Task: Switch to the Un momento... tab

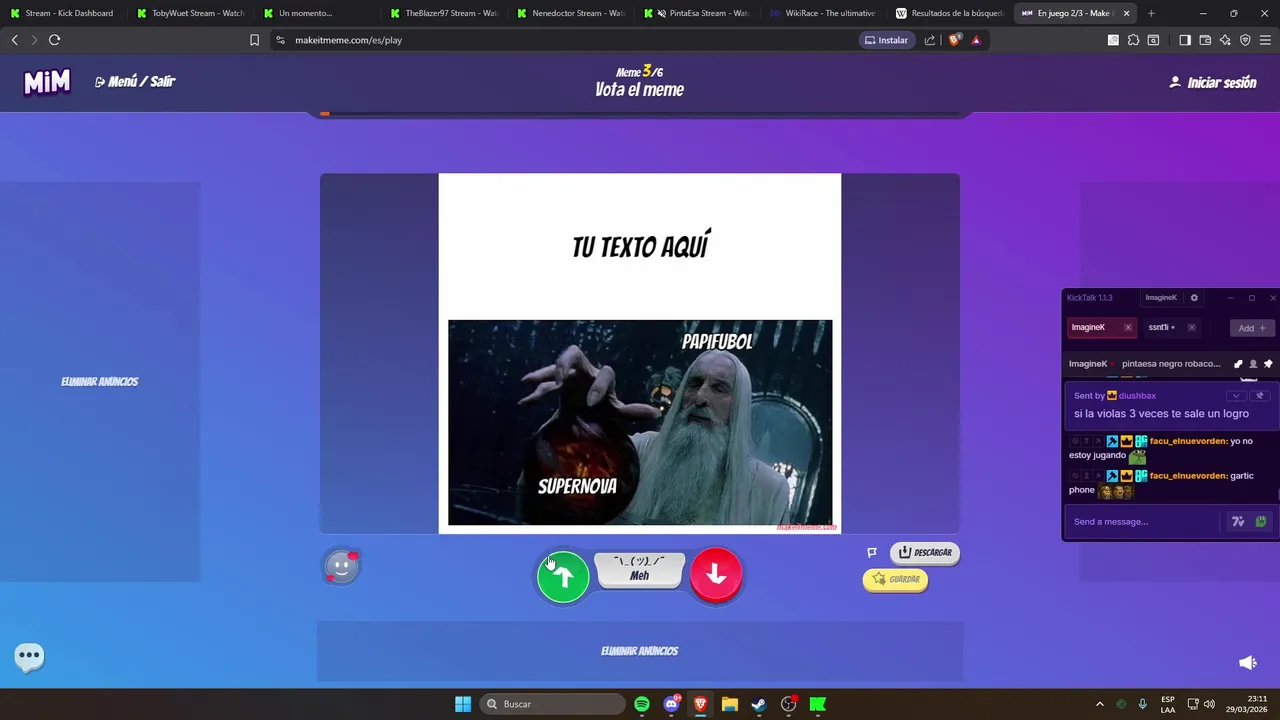Action: pyautogui.click(x=318, y=13)
